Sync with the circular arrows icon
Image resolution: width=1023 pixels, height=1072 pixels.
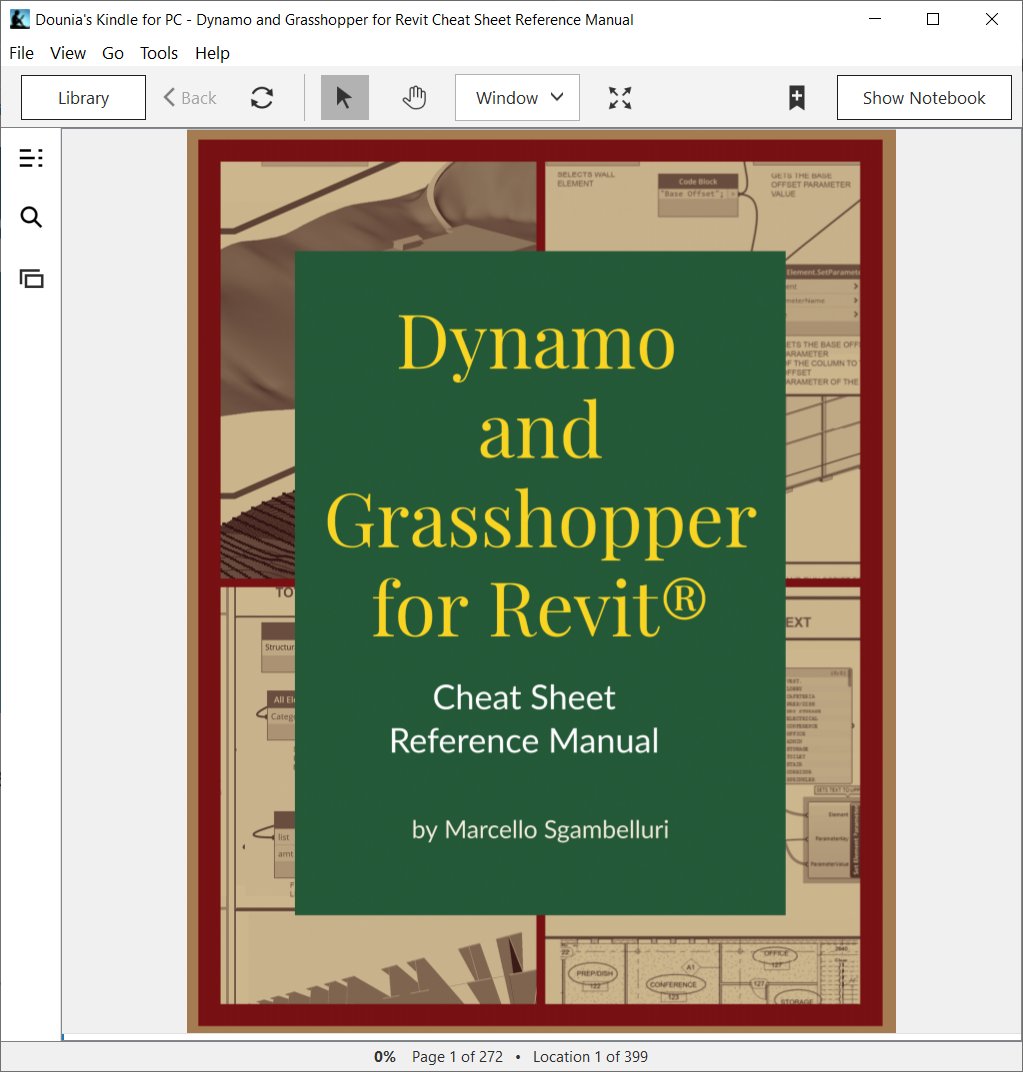pyautogui.click(x=262, y=98)
